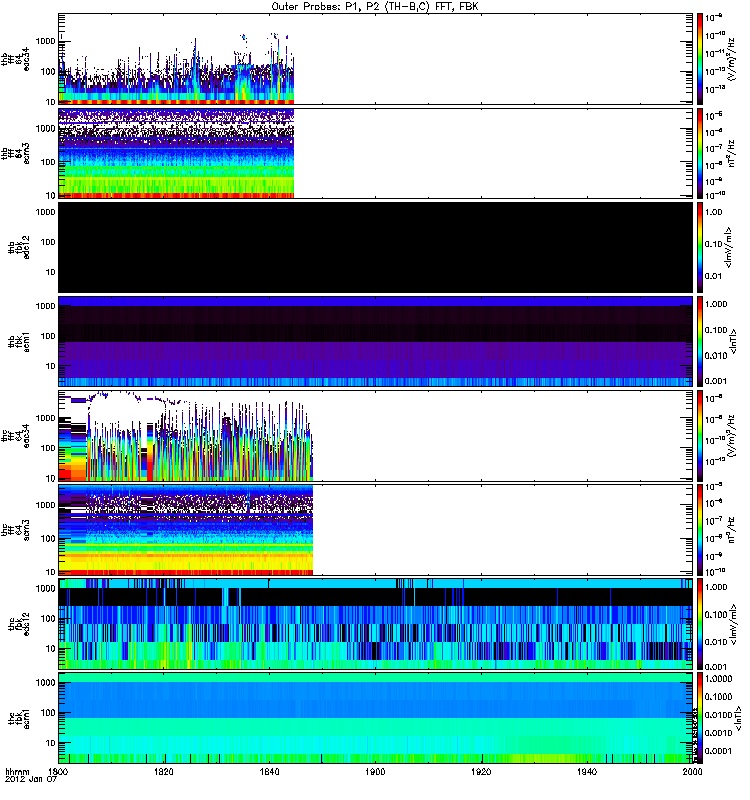This screenshot has width=750, height=800.
Task: Click the '0.0001' value on bottom color bar
Action: tap(718, 751)
